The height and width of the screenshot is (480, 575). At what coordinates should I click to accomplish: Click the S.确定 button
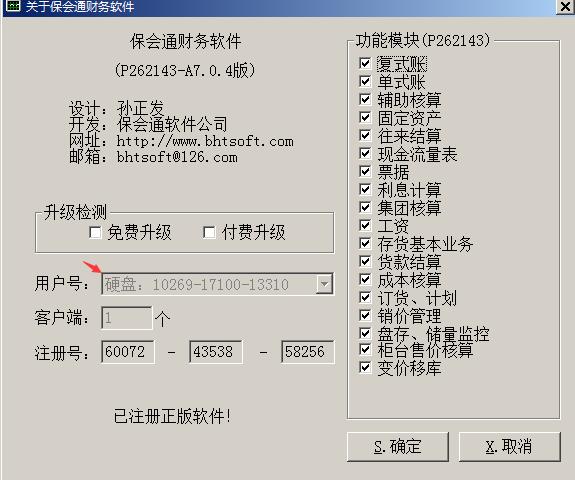pos(398,446)
